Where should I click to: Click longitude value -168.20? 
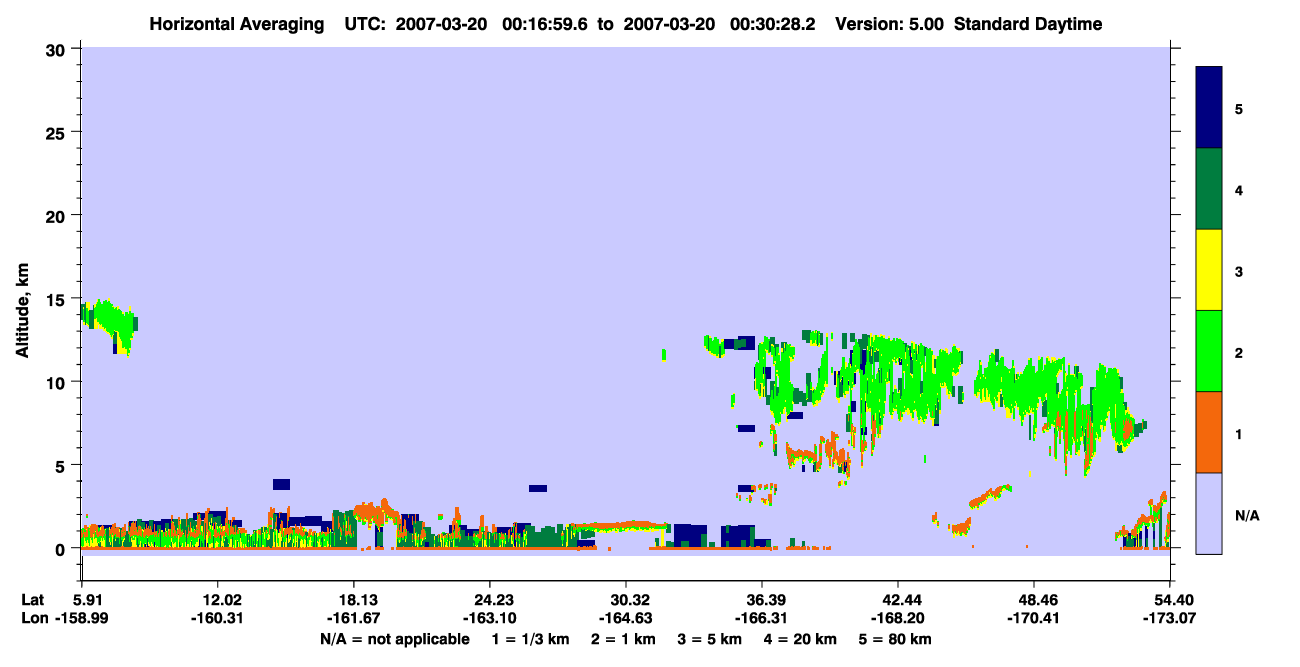896,619
